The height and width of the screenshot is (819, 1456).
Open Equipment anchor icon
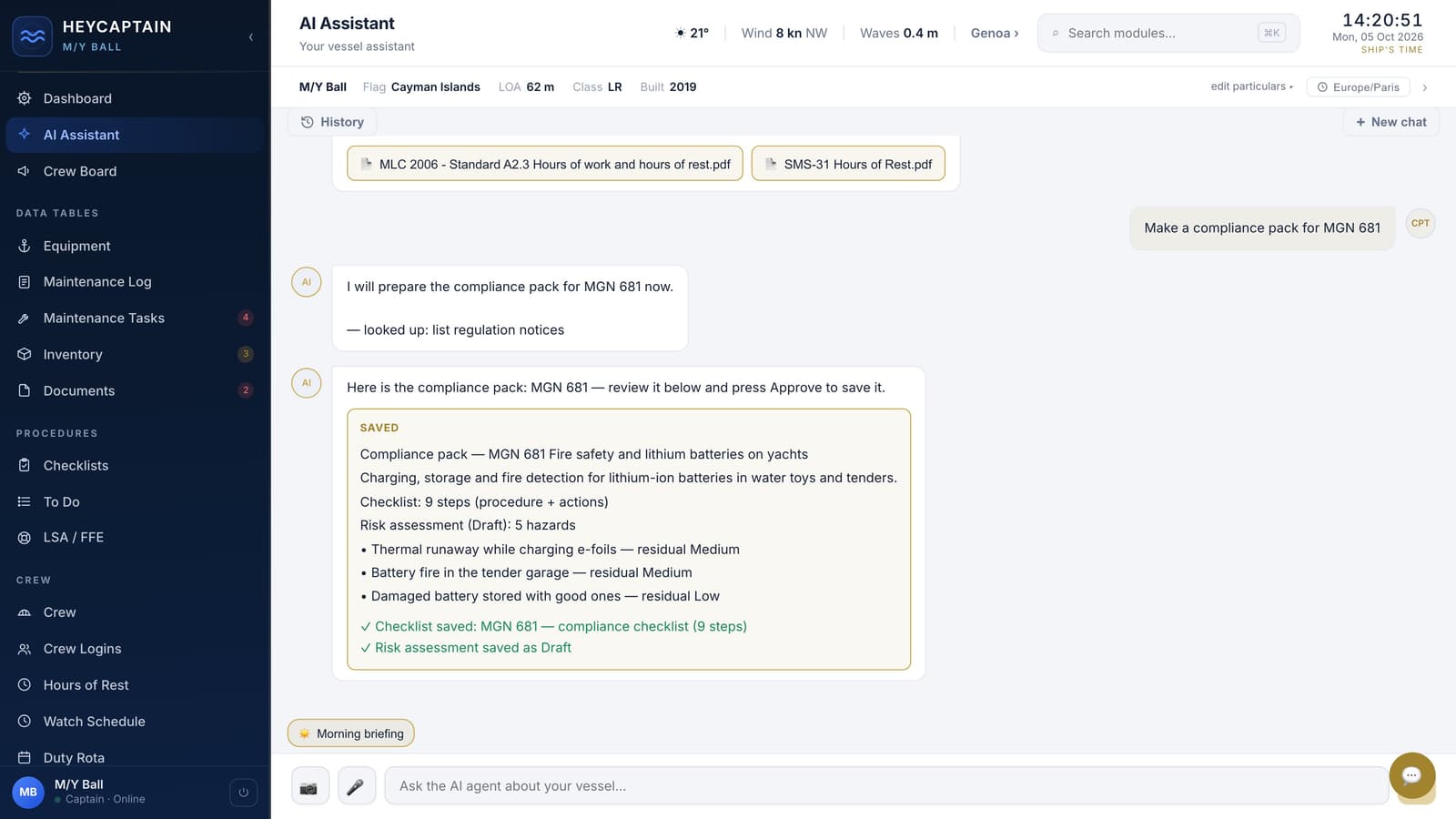click(x=25, y=246)
